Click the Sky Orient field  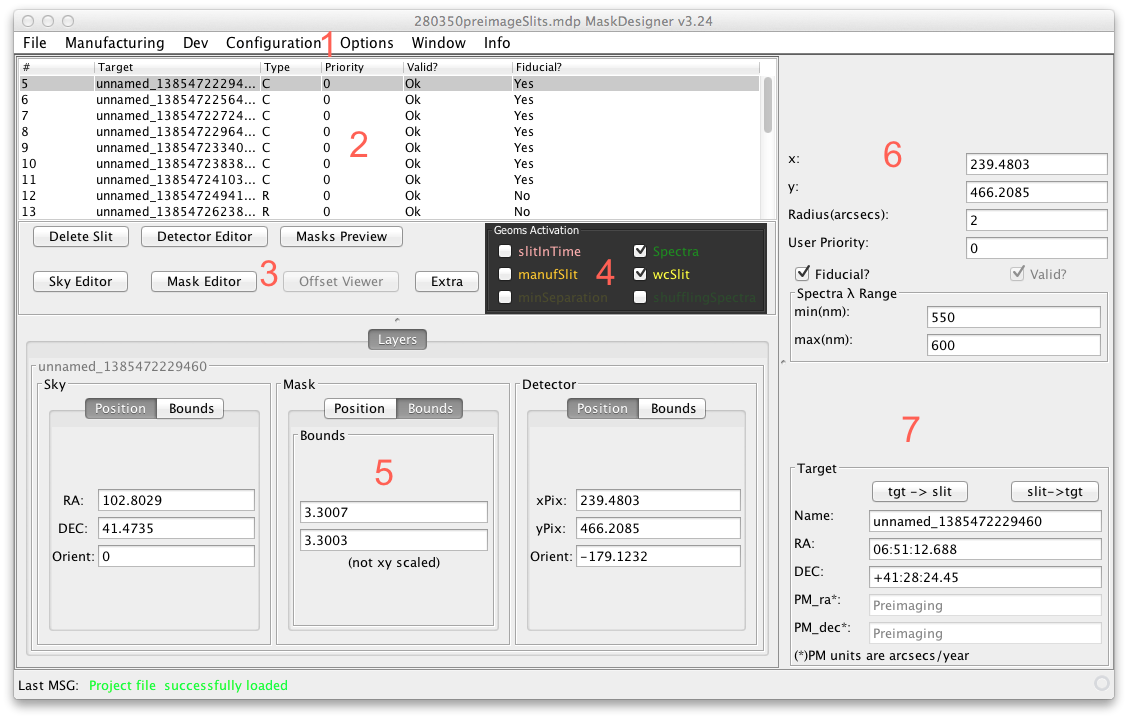176,556
